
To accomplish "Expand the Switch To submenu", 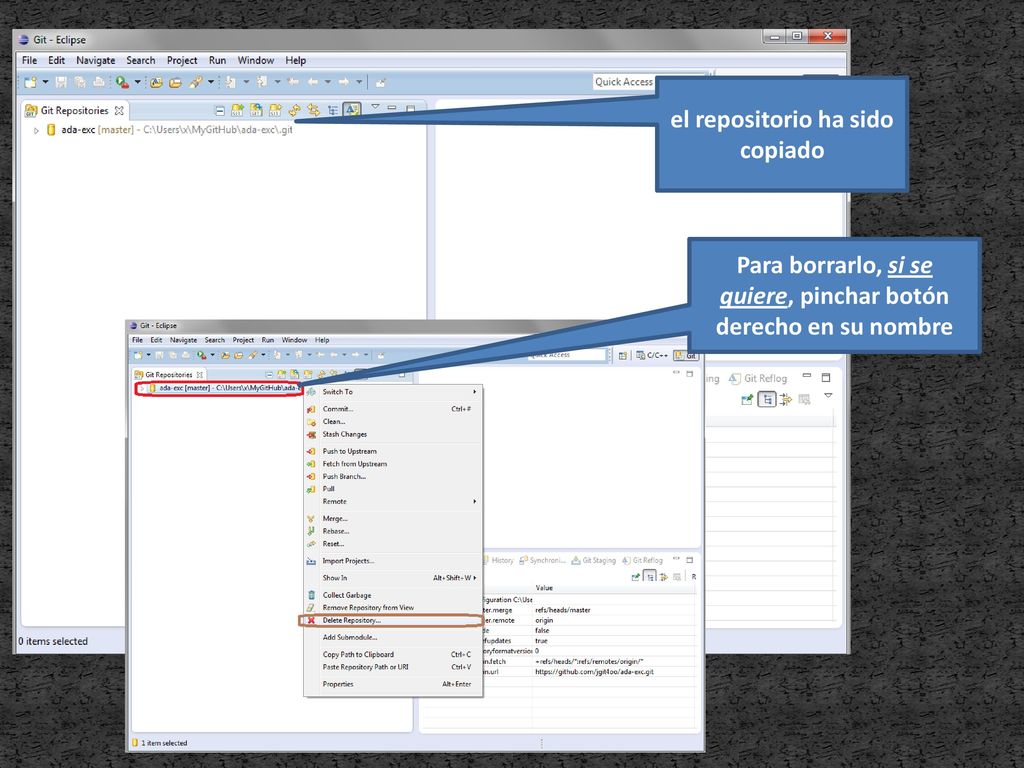I will click(475, 392).
